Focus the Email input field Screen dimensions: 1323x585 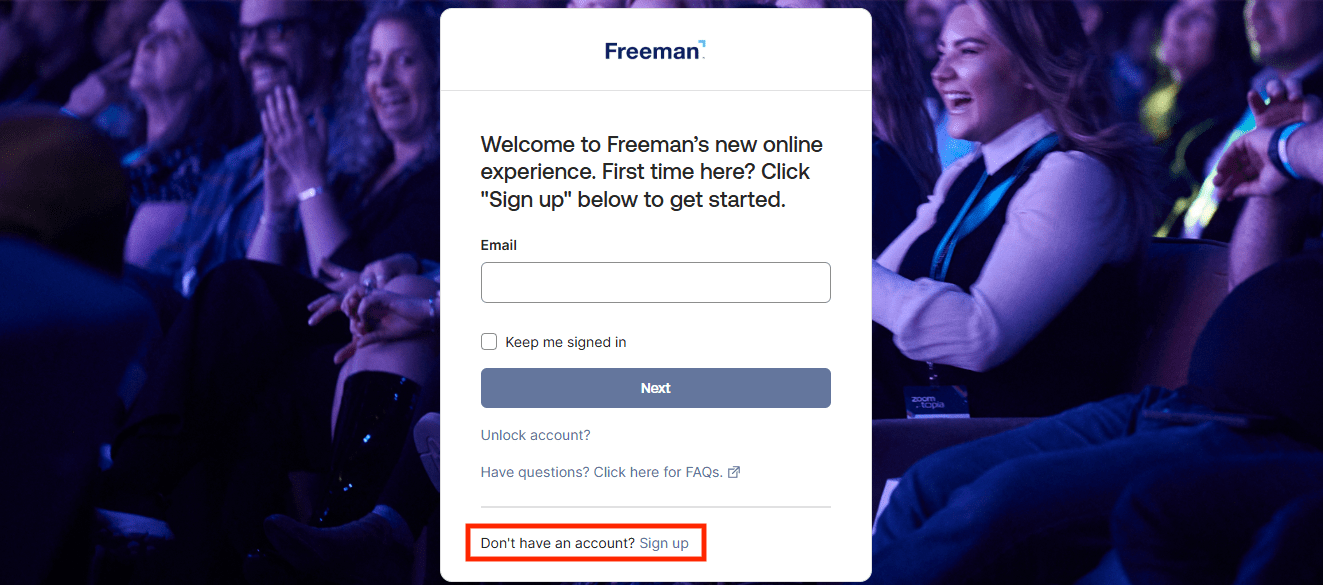(x=655, y=282)
